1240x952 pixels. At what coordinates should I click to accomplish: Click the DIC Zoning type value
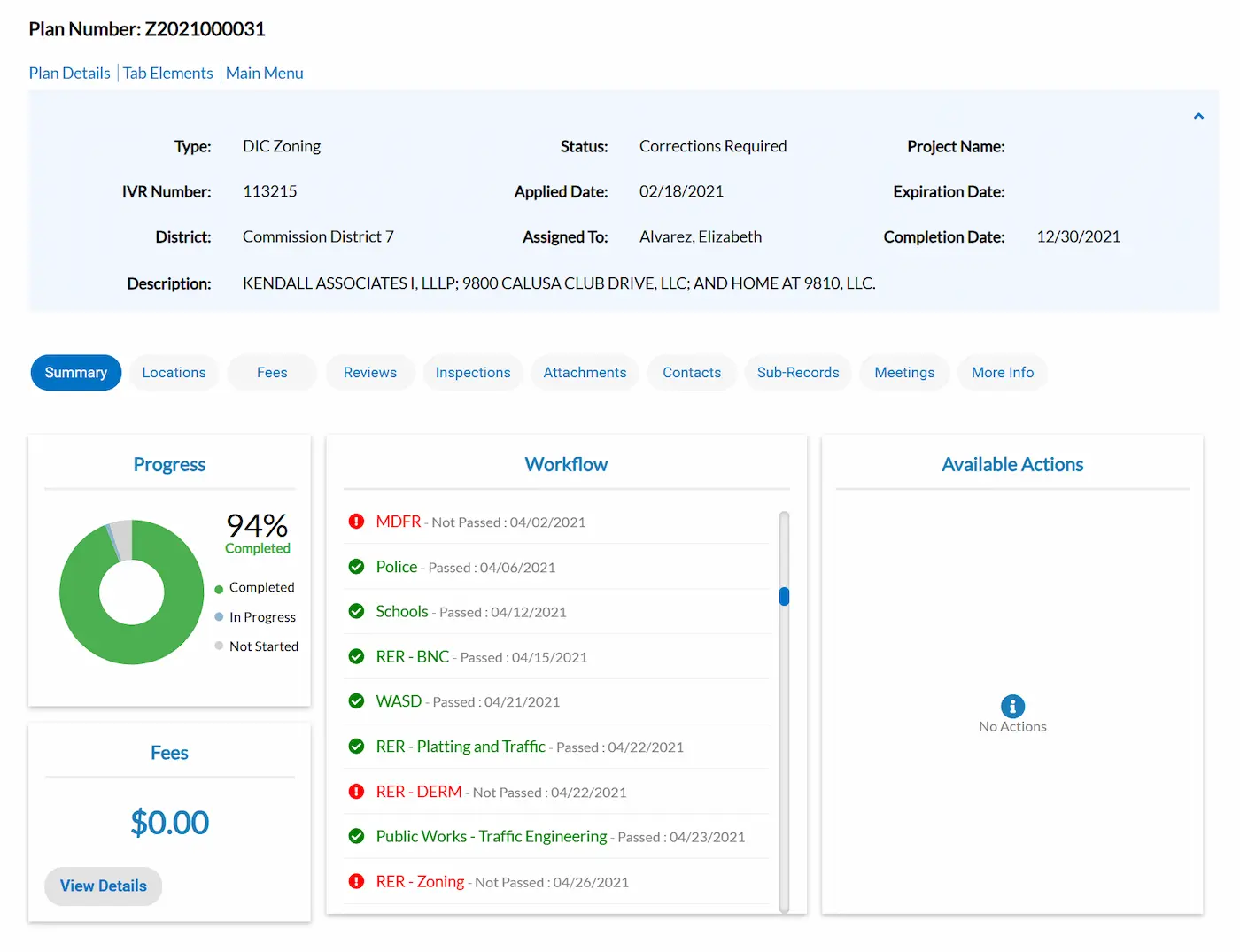click(282, 146)
